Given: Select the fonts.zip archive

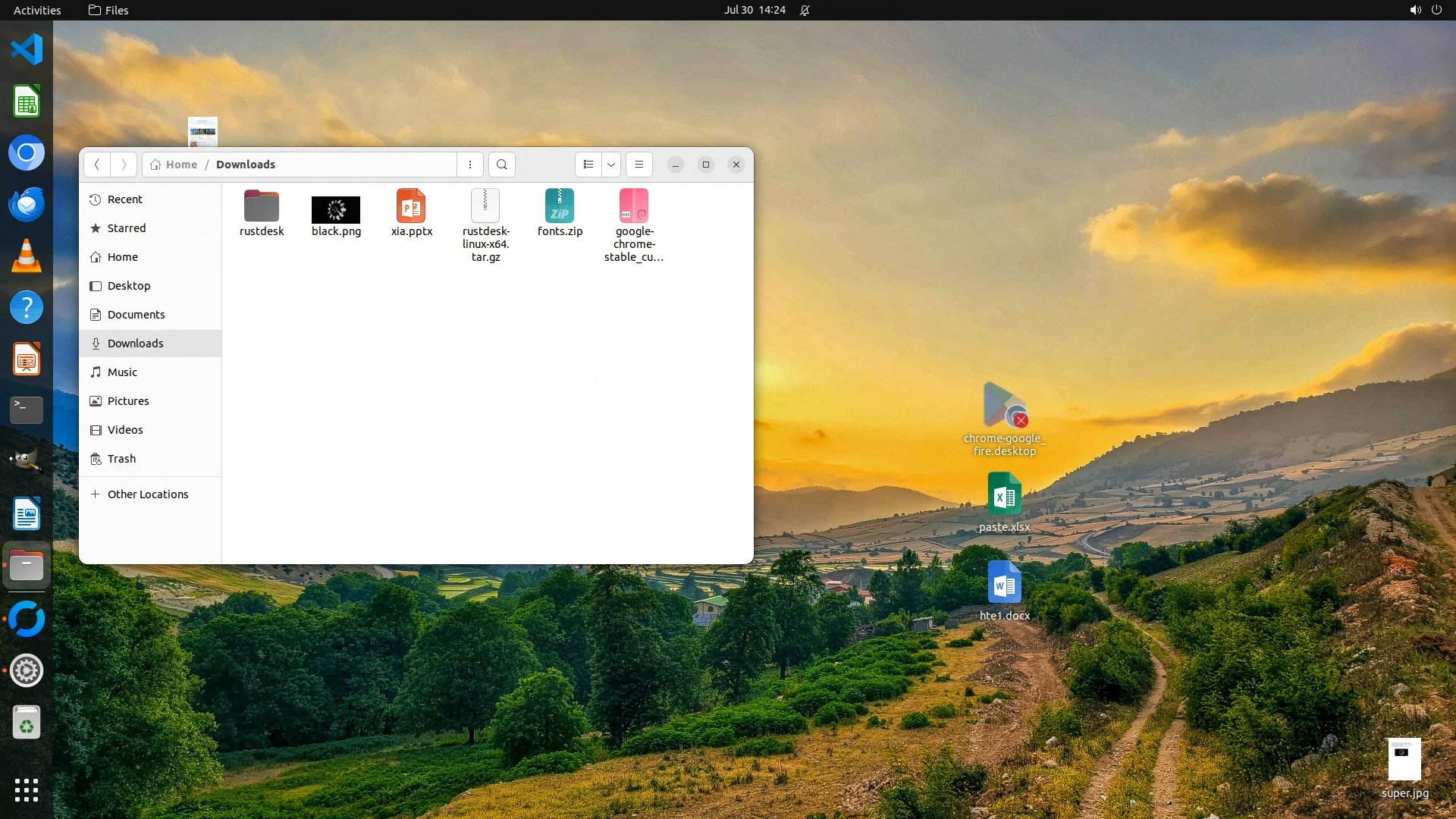Looking at the screenshot, I should click(560, 206).
